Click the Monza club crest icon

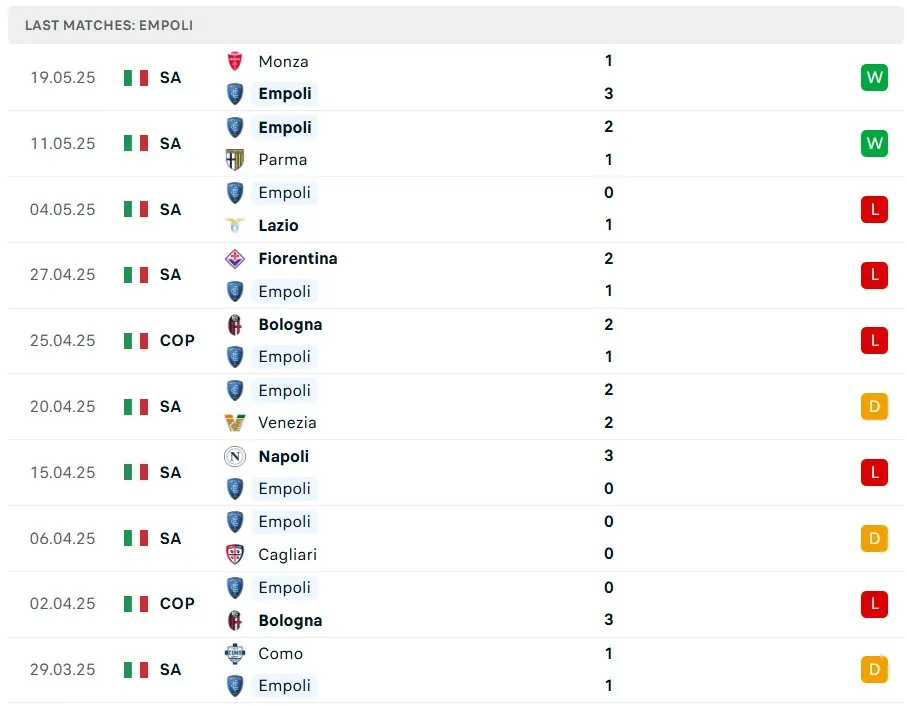click(x=235, y=61)
